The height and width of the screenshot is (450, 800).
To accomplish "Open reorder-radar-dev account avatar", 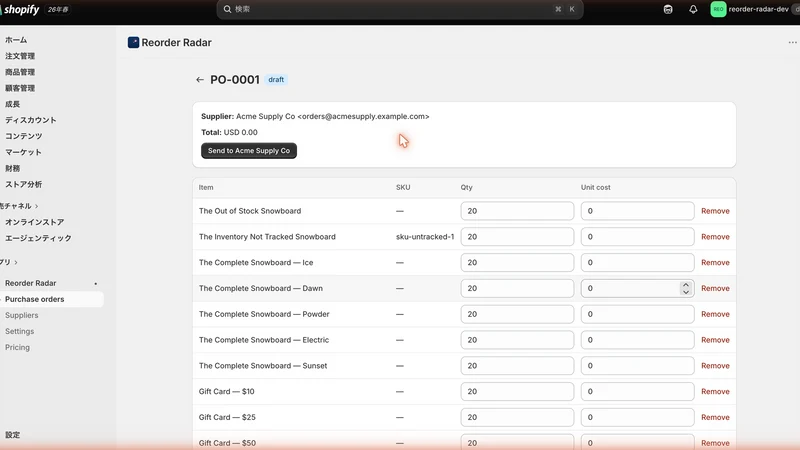I will click(x=718, y=9).
